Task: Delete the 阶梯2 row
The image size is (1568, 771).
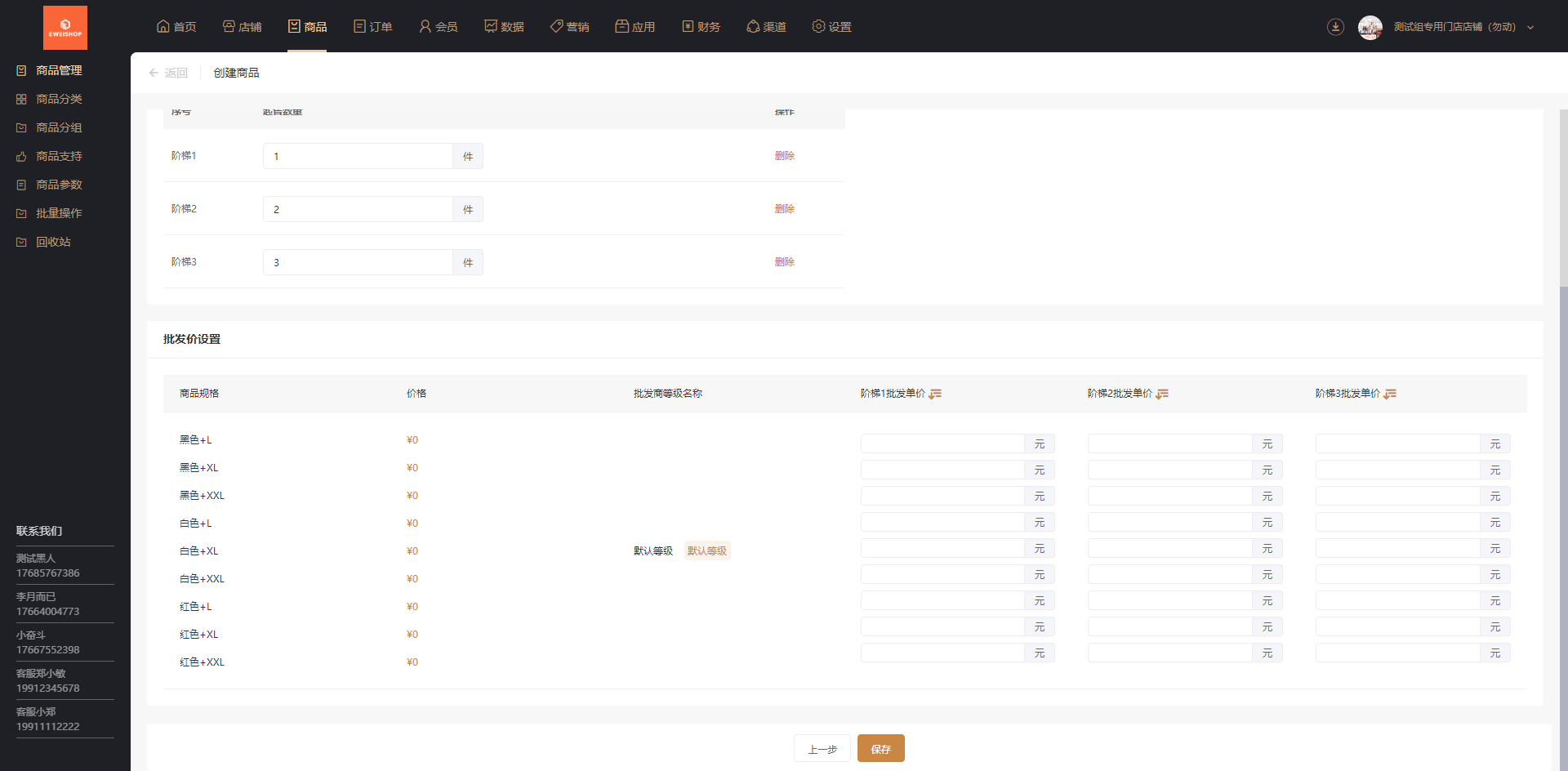Action: click(785, 209)
